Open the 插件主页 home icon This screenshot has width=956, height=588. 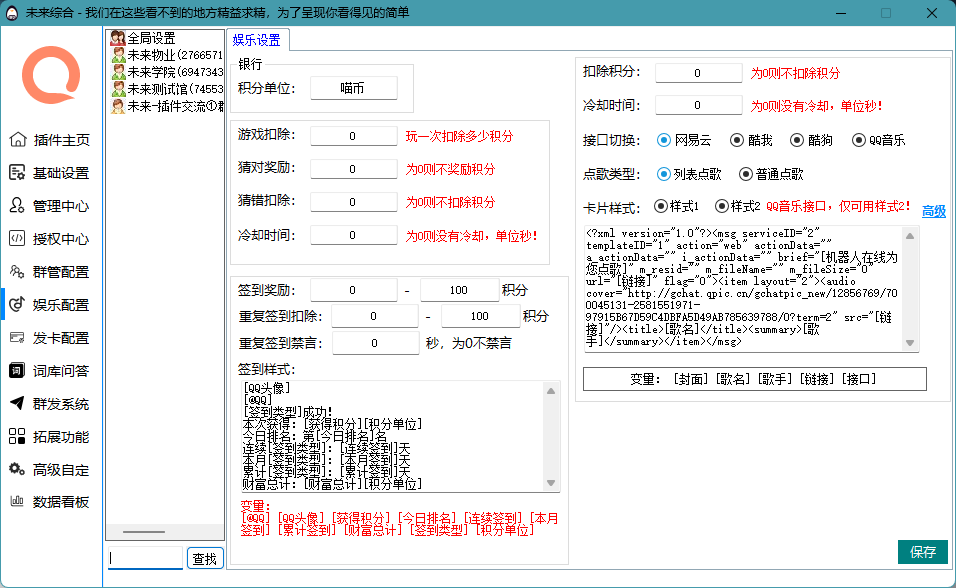click(x=17, y=140)
